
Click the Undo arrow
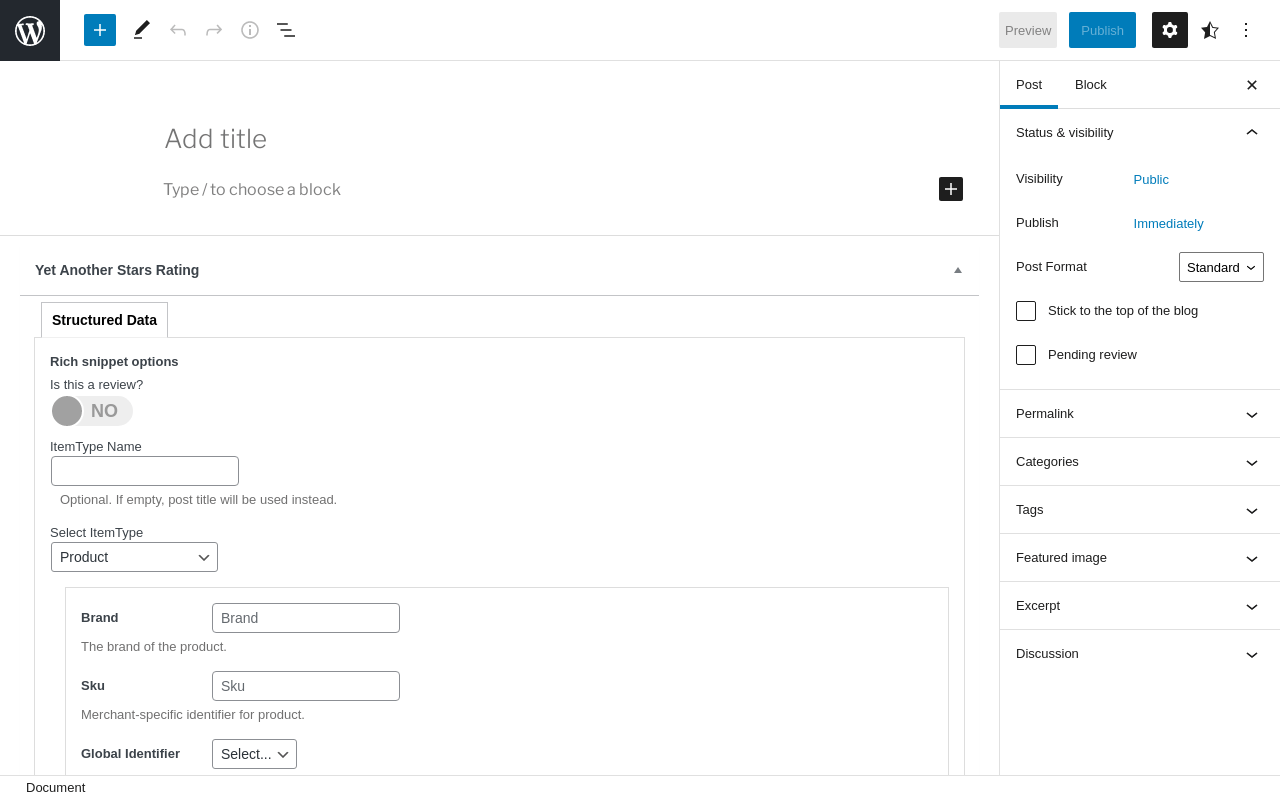click(178, 30)
